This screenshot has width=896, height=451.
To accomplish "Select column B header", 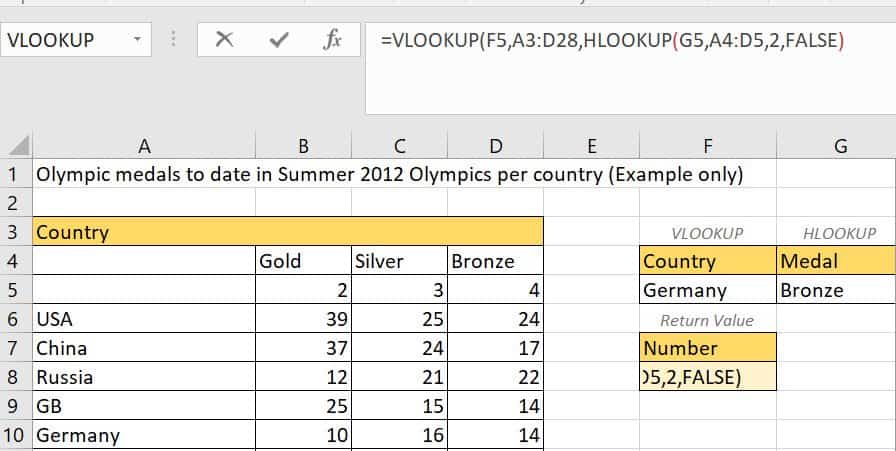I will tap(303, 146).
